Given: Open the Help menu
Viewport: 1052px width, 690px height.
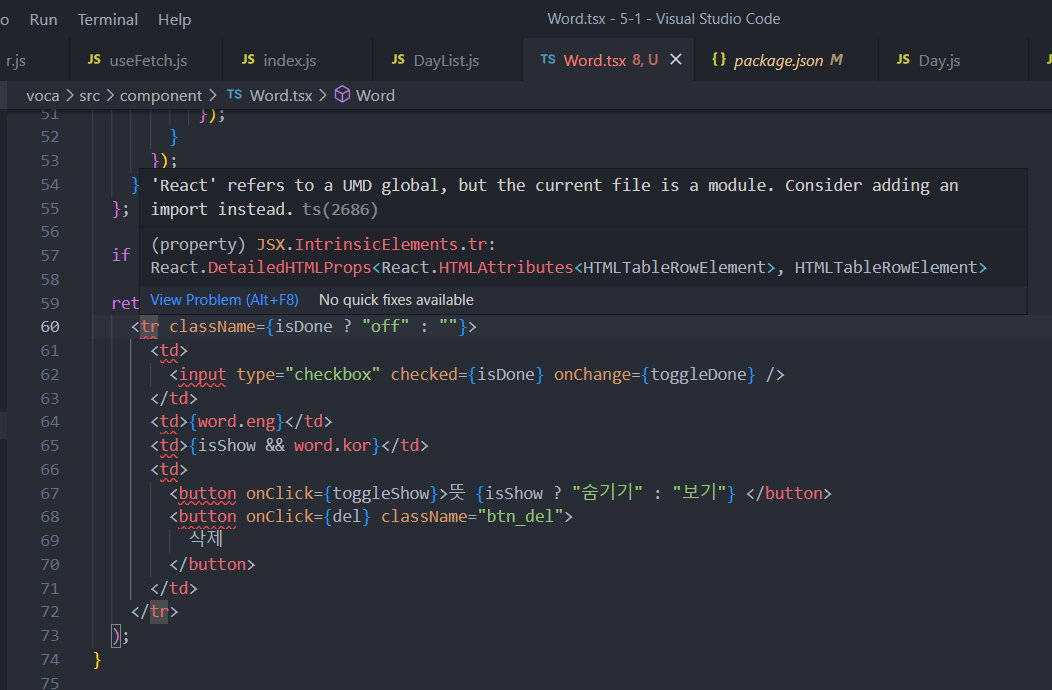Looking at the screenshot, I should pyautogui.click(x=175, y=18).
